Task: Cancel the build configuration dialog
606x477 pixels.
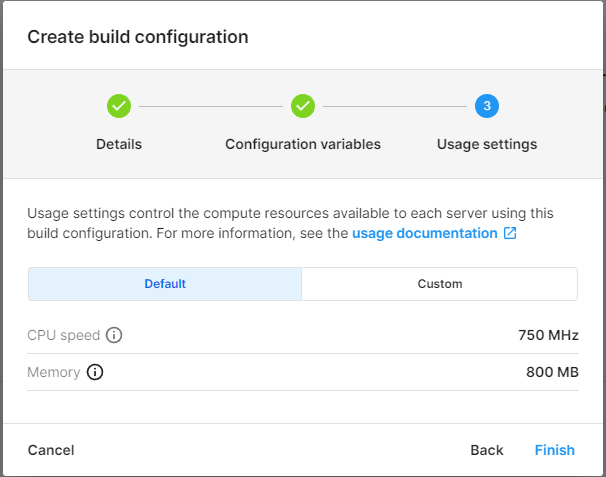Action: pos(51,450)
